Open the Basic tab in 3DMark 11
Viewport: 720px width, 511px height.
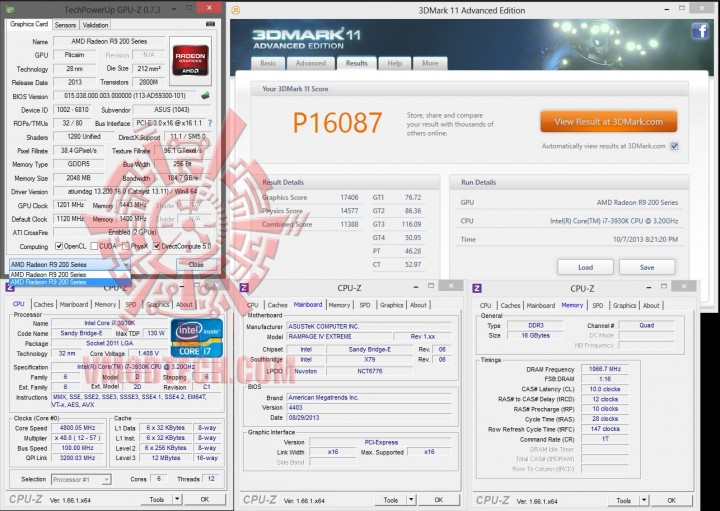268,63
